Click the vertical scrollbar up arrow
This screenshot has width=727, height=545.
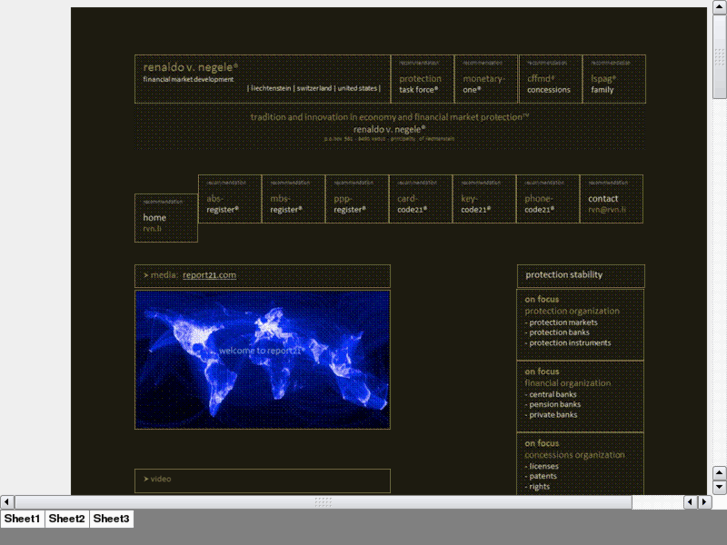click(x=720, y=7)
